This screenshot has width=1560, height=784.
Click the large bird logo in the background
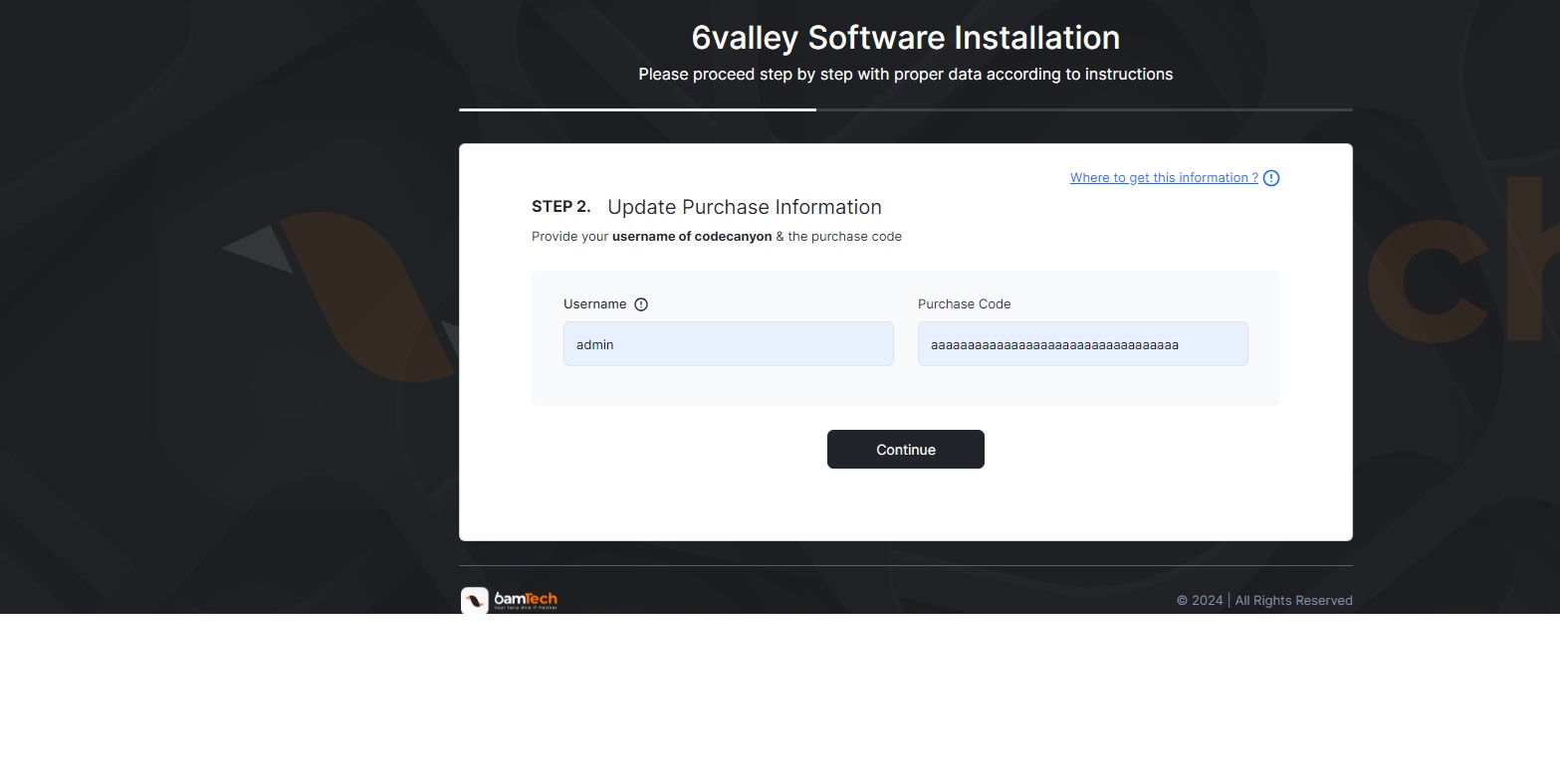pyautogui.click(x=338, y=296)
